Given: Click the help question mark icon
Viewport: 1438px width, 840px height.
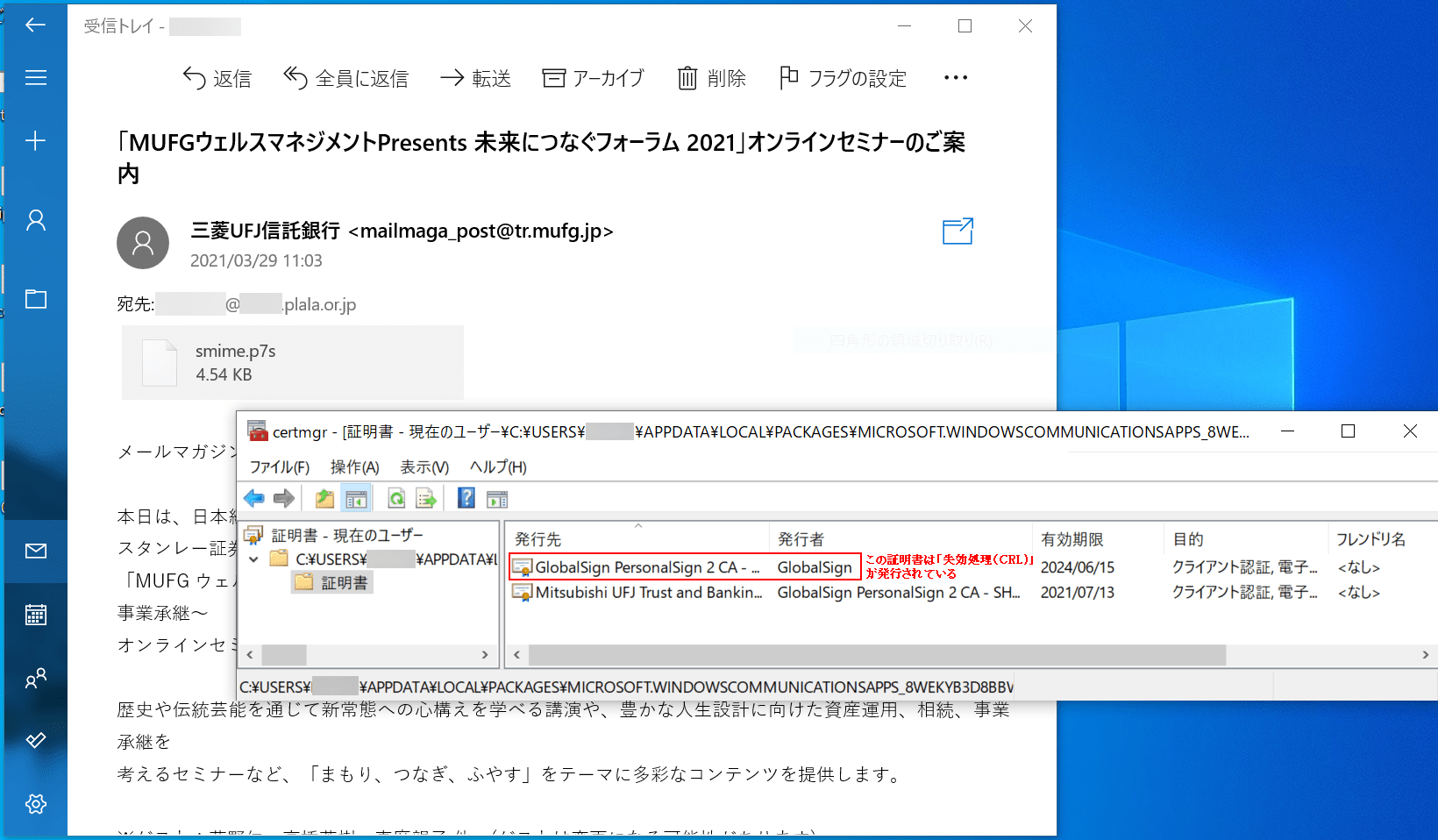Looking at the screenshot, I should click(466, 499).
